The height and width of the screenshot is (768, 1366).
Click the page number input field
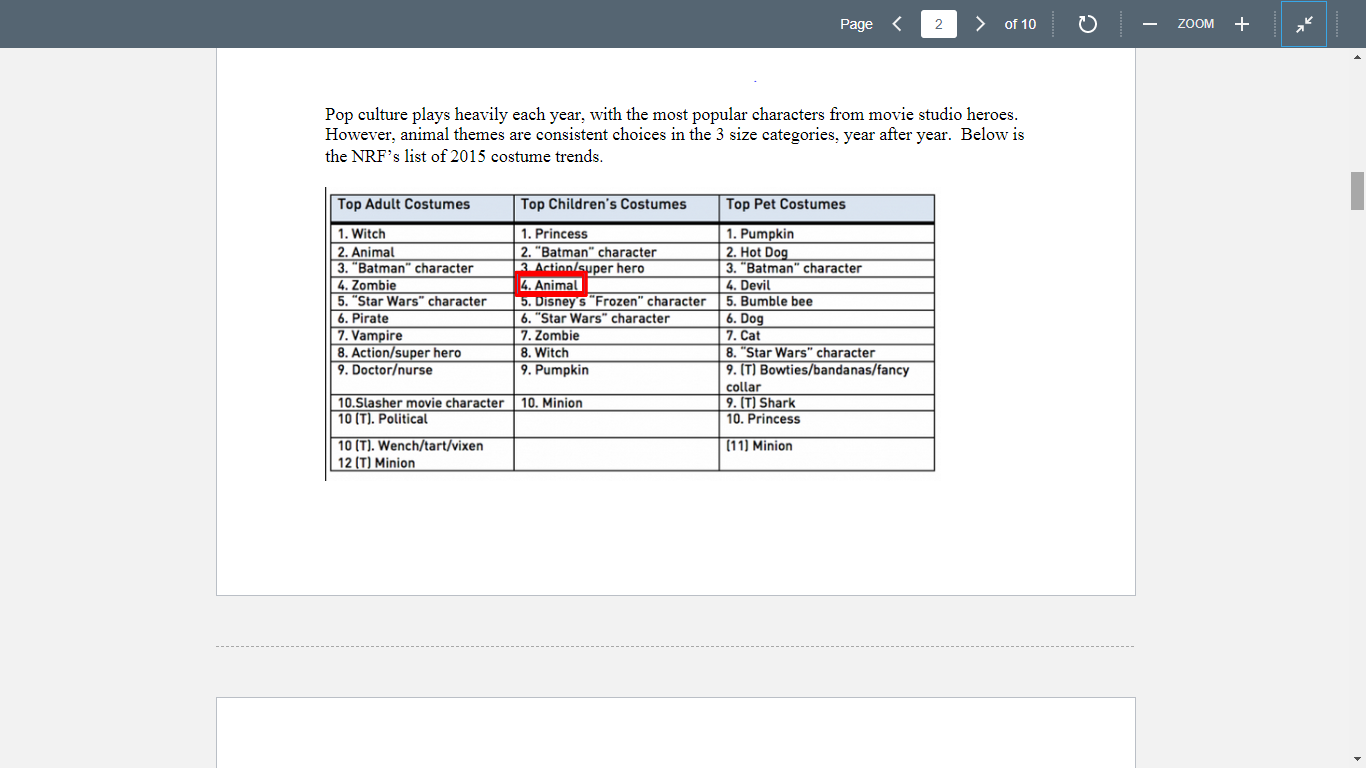pos(938,23)
